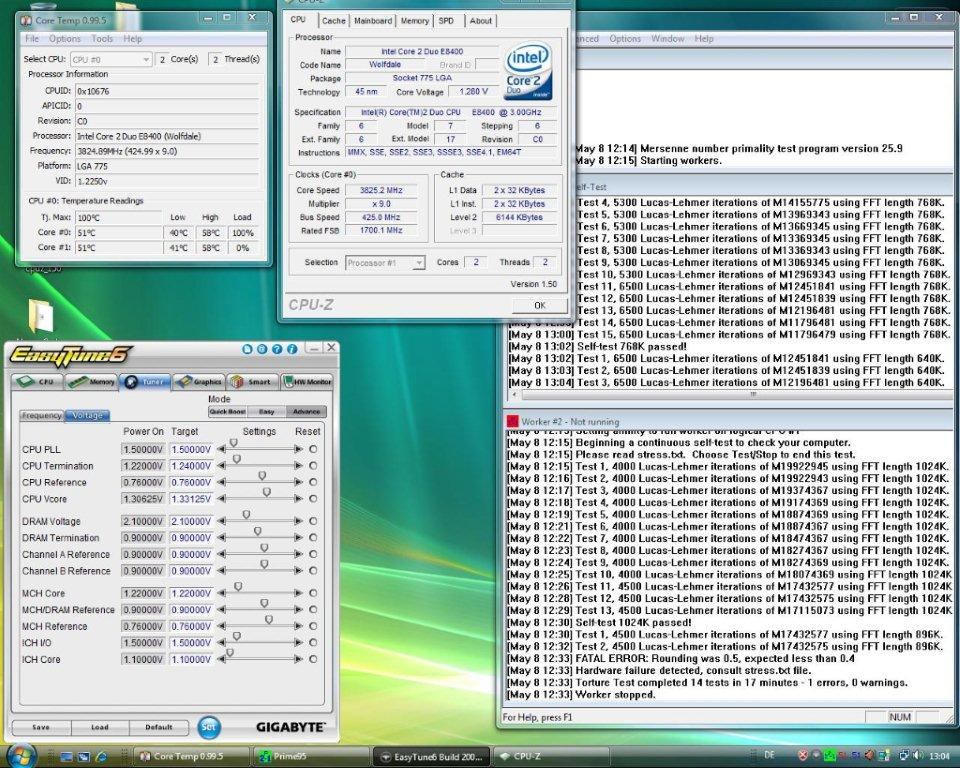The height and width of the screenshot is (768, 960).
Task: Select Easy mode in EasyTune6
Action: click(266, 412)
